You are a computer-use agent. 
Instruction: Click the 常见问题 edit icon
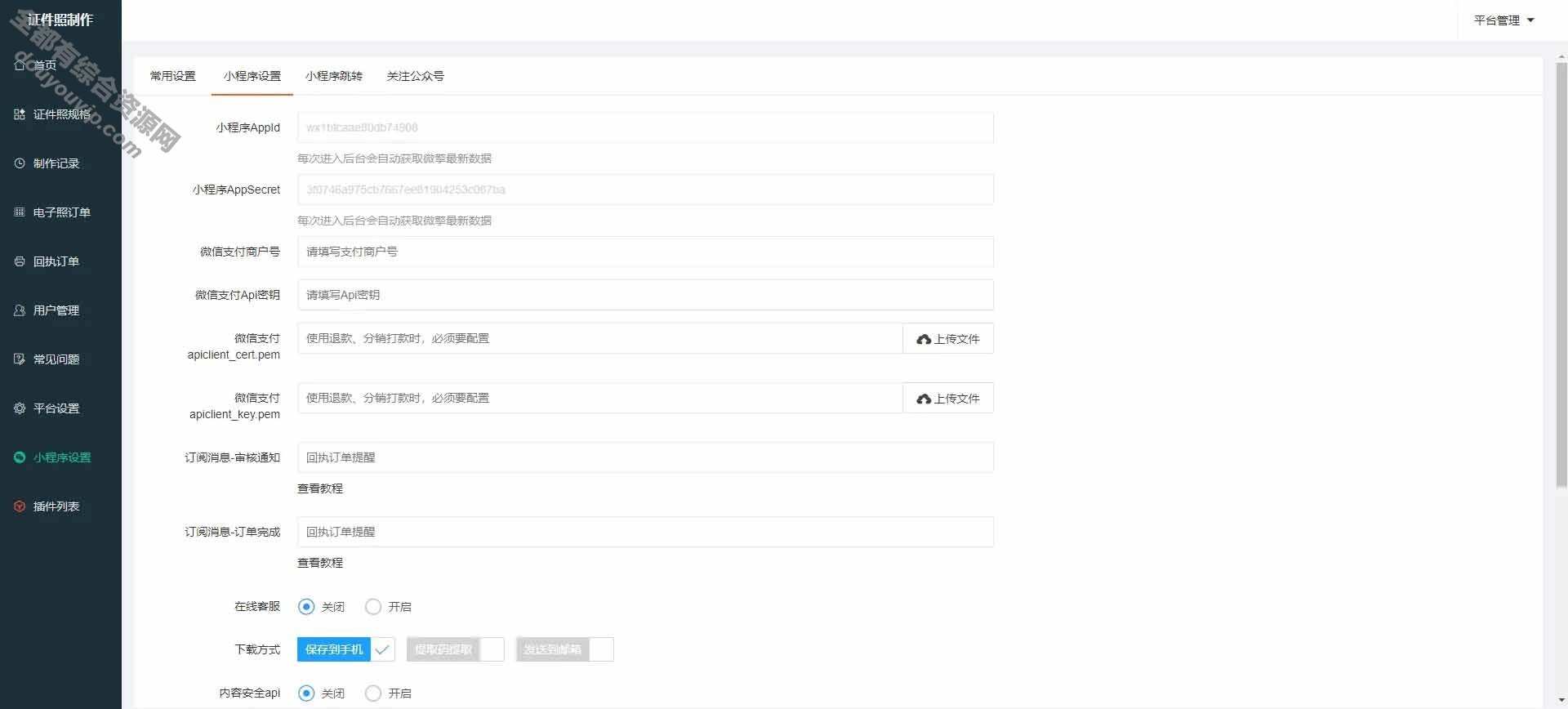click(20, 359)
